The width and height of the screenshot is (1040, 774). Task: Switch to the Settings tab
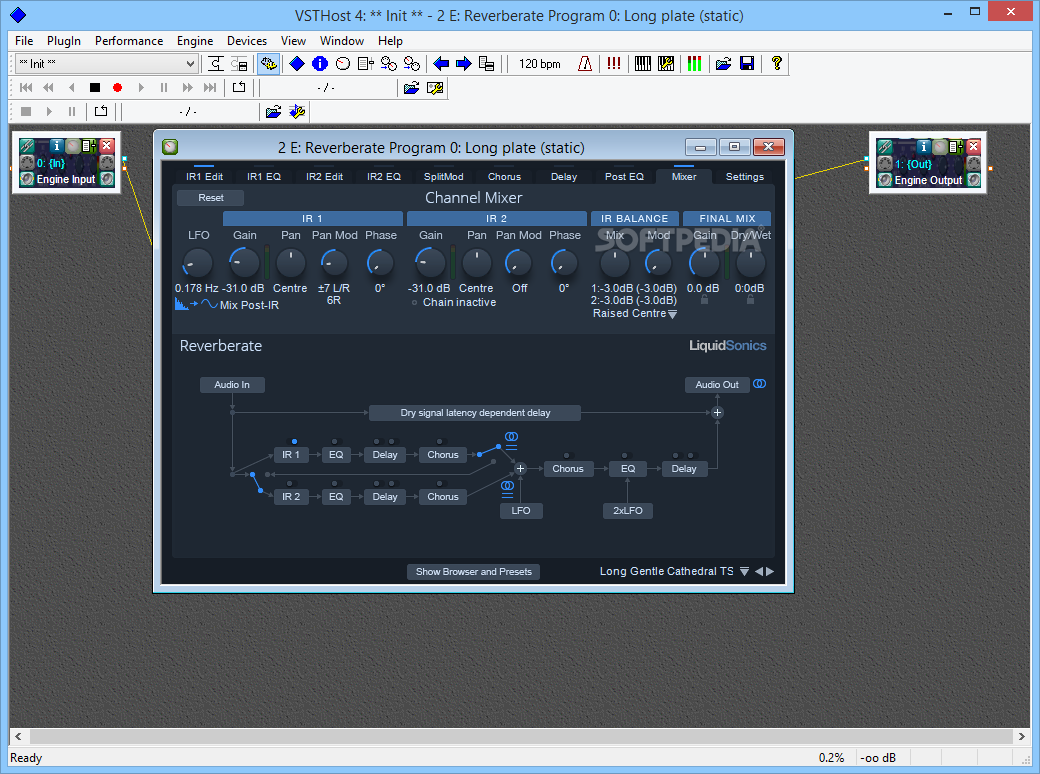point(744,176)
